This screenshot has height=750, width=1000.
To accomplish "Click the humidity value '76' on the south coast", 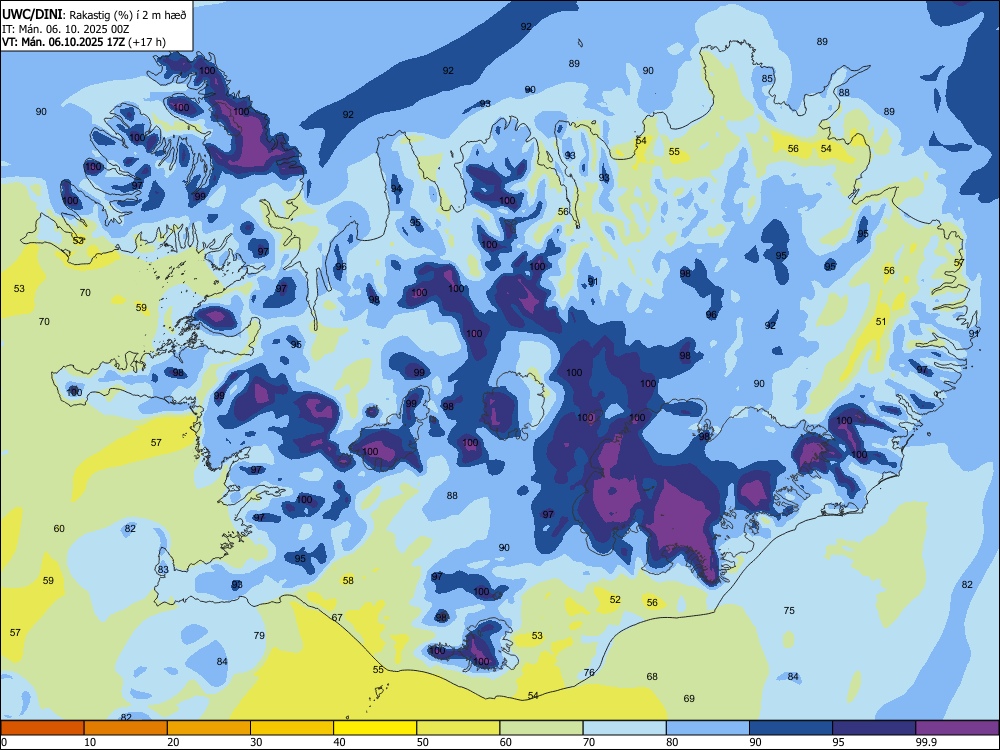I will [589, 672].
